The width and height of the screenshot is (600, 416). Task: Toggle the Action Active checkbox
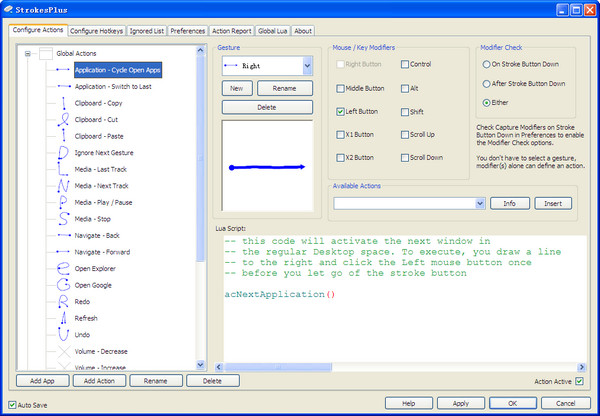coord(579,381)
